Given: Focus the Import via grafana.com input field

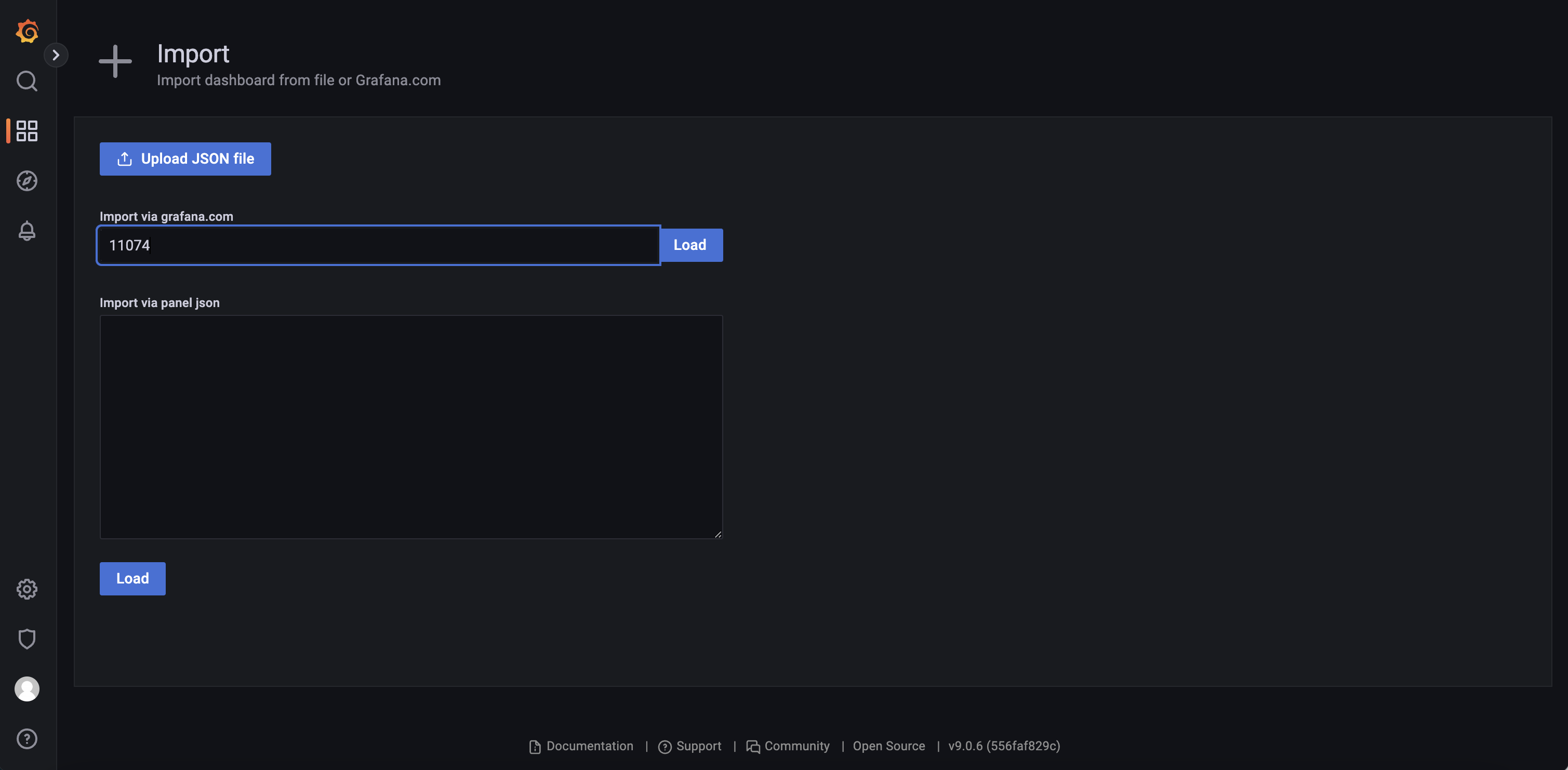Looking at the screenshot, I should [377, 245].
